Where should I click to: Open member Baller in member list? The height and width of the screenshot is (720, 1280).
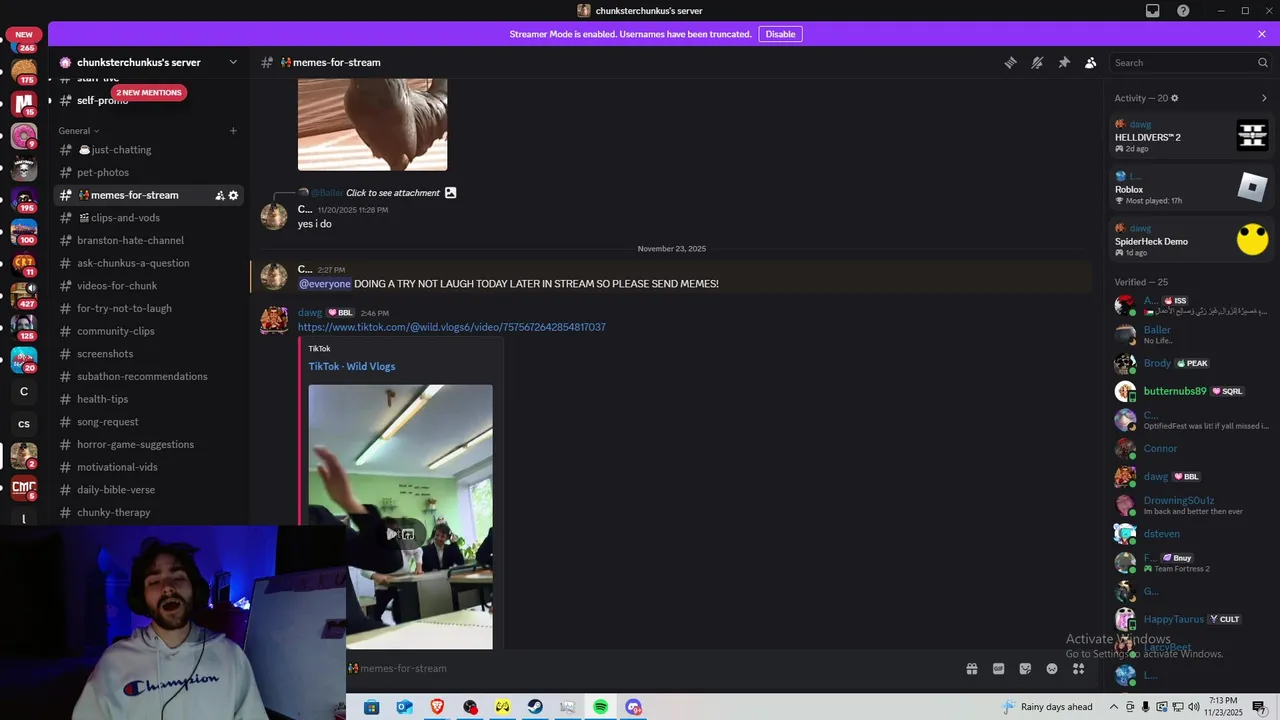pyautogui.click(x=1191, y=335)
